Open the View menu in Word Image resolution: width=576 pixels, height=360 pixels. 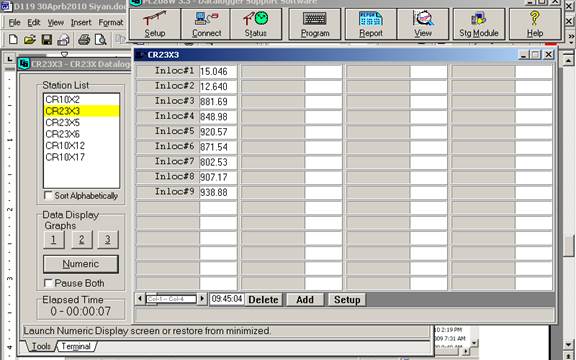(x=55, y=23)
